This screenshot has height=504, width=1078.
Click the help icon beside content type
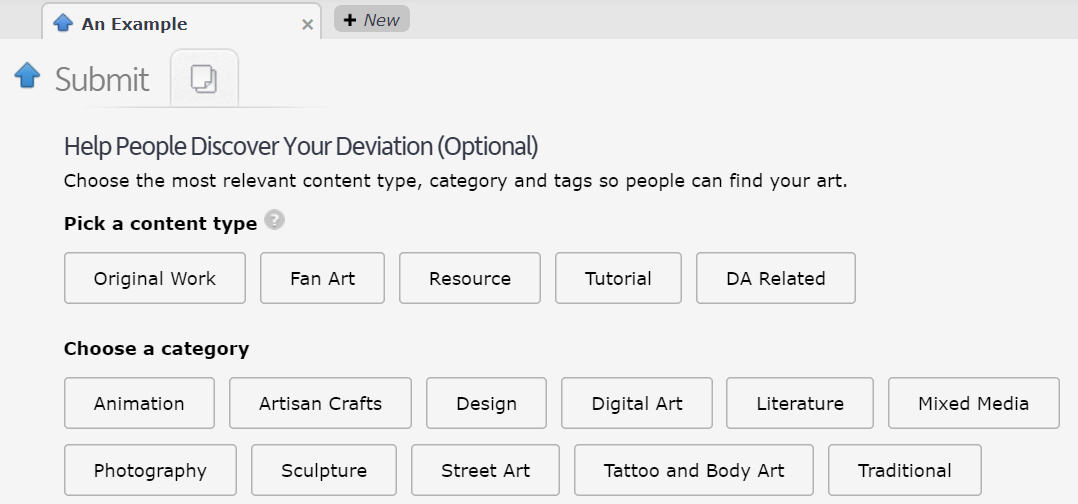coord(274,221)
